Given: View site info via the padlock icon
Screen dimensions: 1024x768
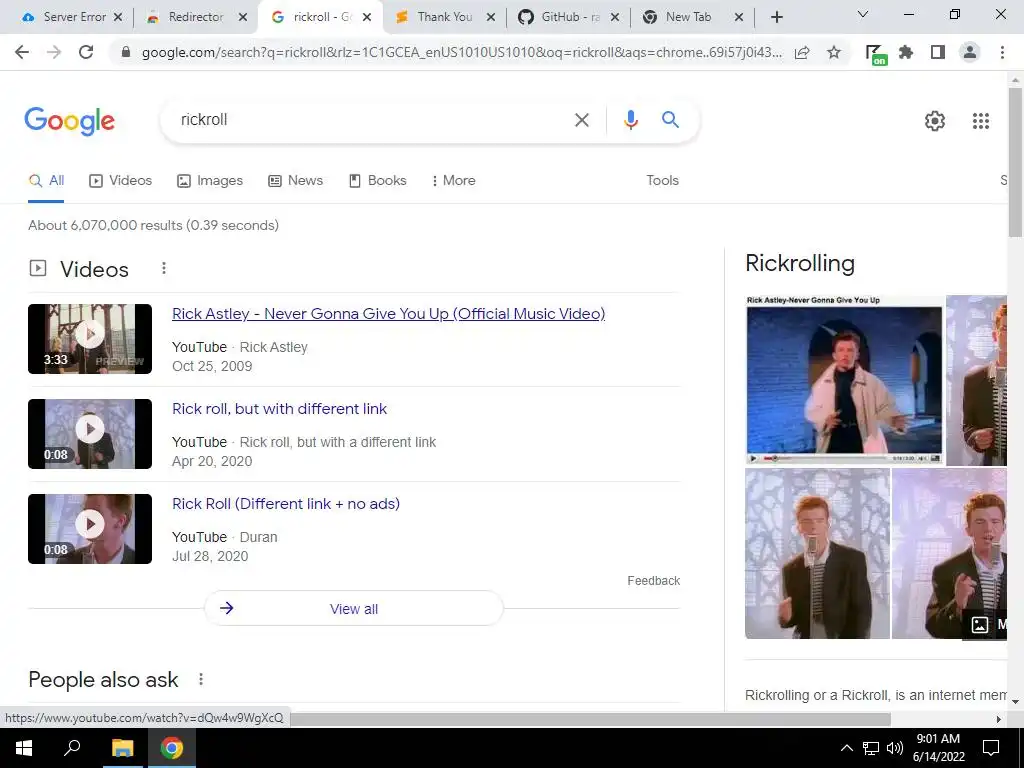Looking at the screenshot, I should tap(126, 52).
